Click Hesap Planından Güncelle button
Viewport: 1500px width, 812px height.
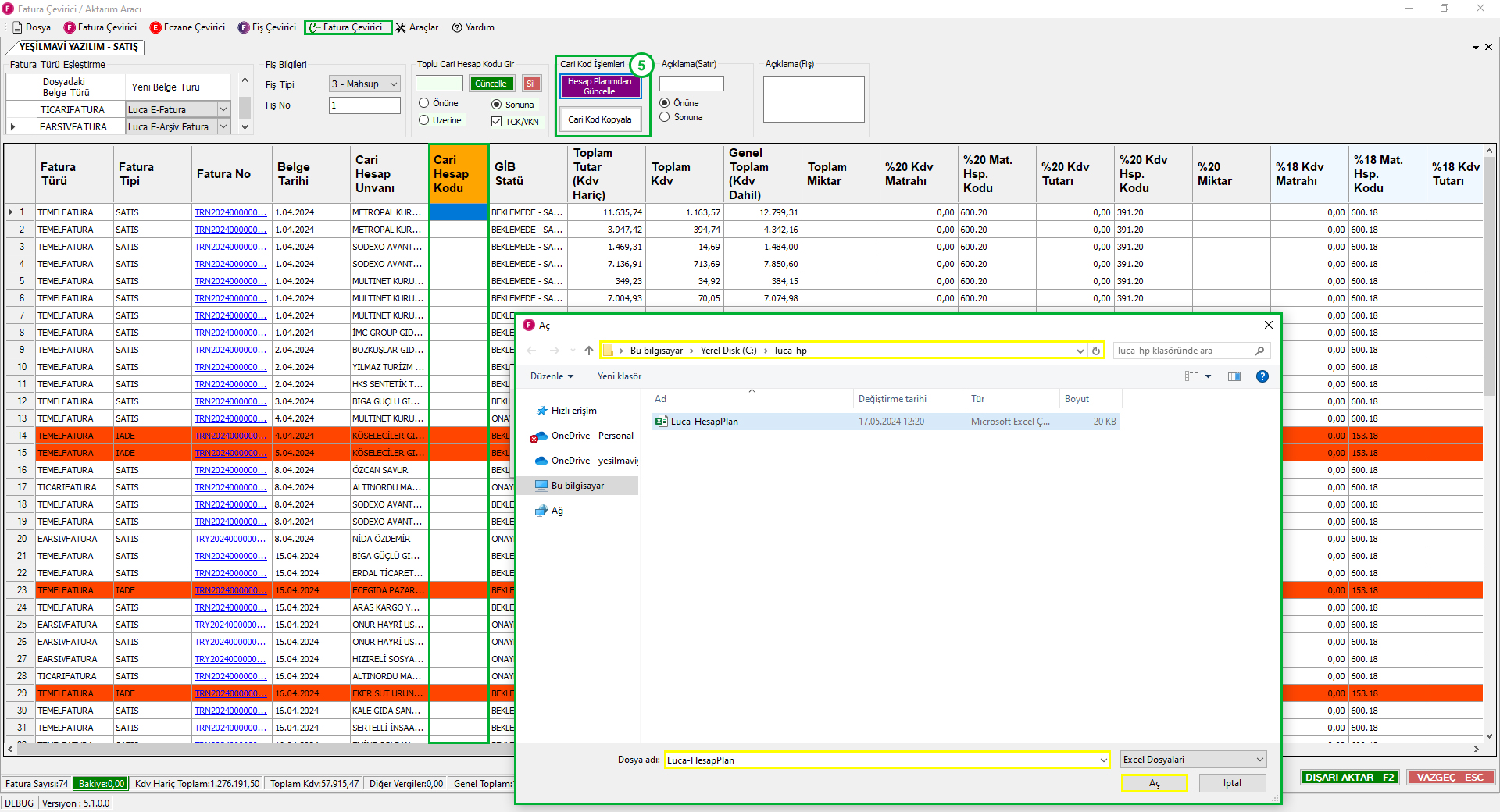pyautogui.click(x=599, y=87)
